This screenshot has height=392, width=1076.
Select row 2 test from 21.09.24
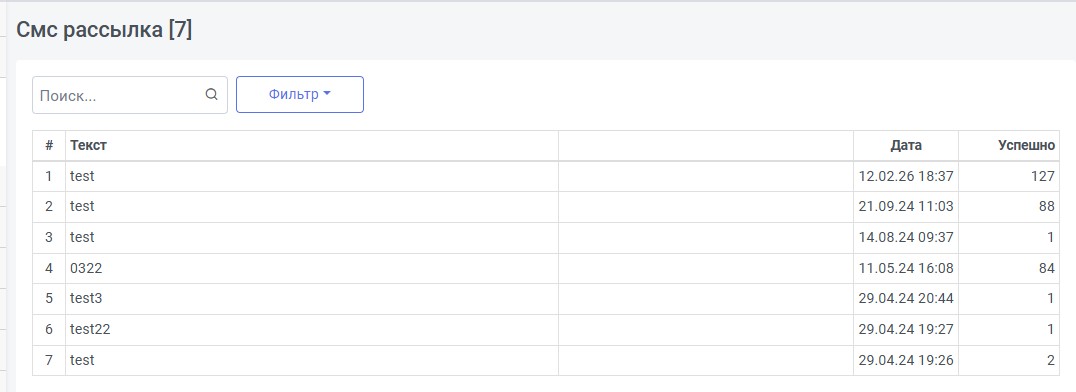pos(546,207)
